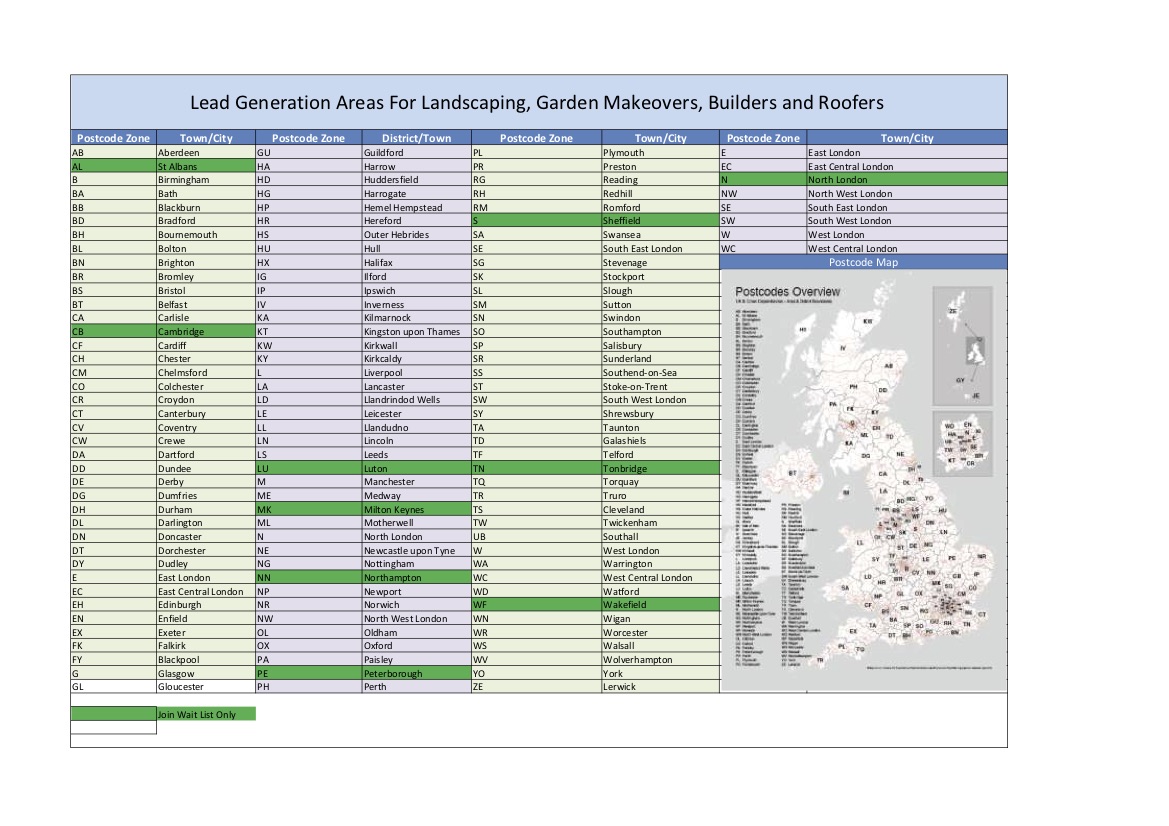Image resolution: width=1169 pixels, height=826 pixels.
Task: Select the highlighted Cambridge cell
Action: (x=206, y=332)
